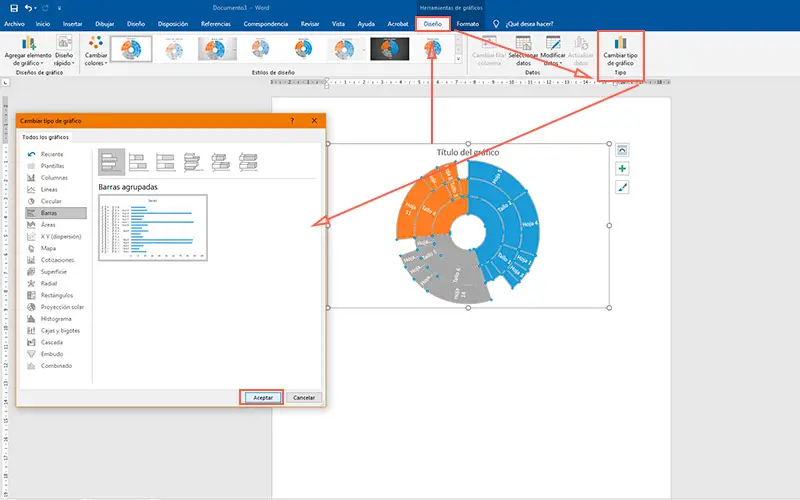This screenshot has width=800, height=500.
Task: Select the Todos los gráficos tab
Action: (x=45, y=137)
